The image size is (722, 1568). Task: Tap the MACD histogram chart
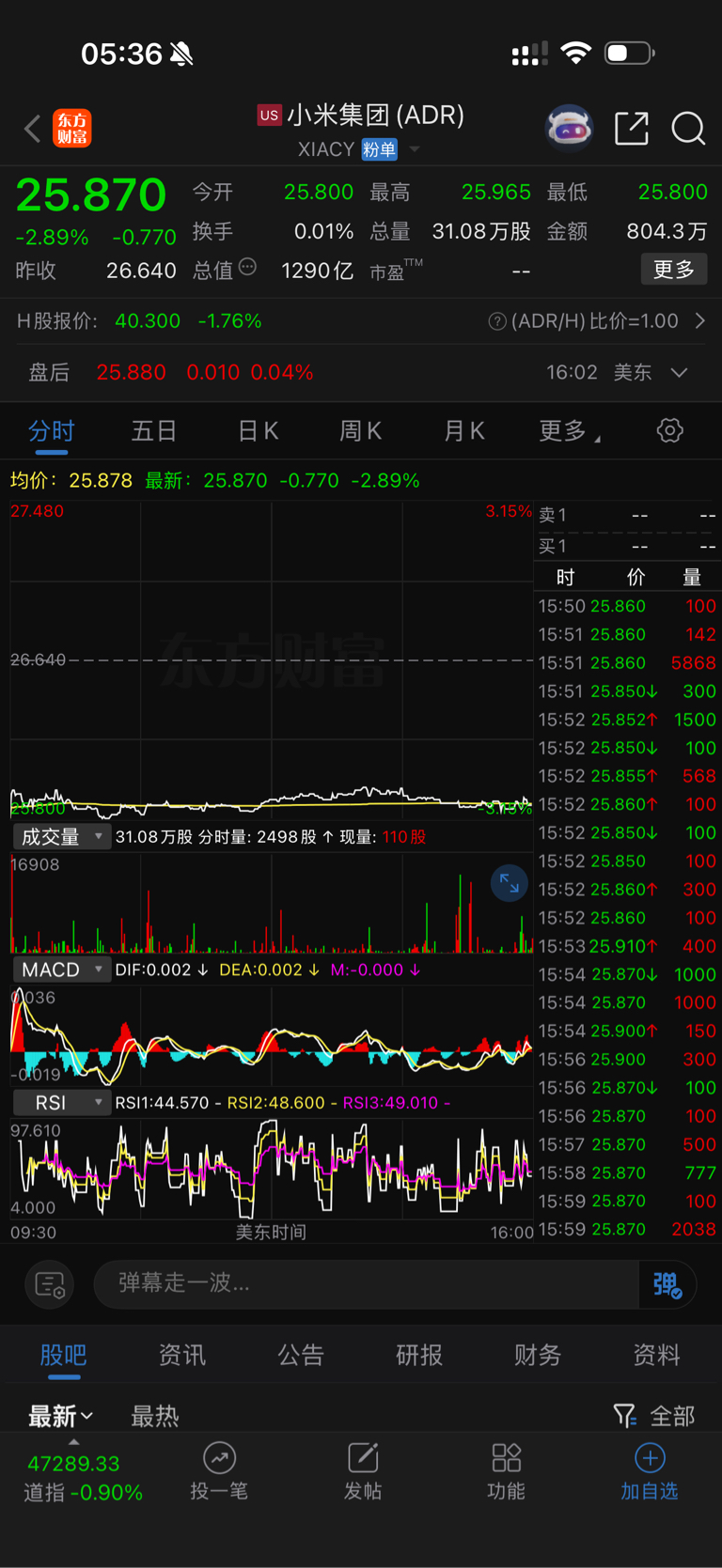click(x=272, y=1036)
